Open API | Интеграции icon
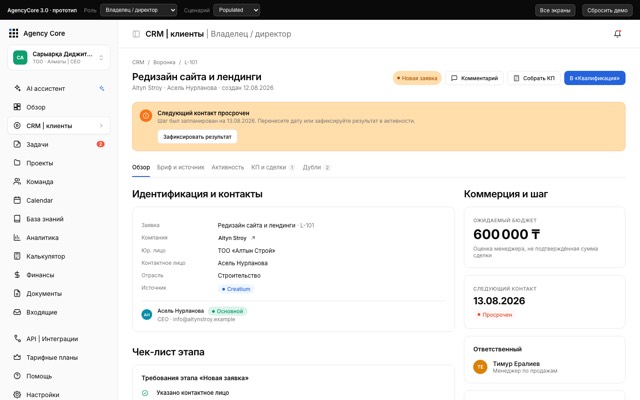The height and width of the screenshot is (400, 640). [17, 338]
